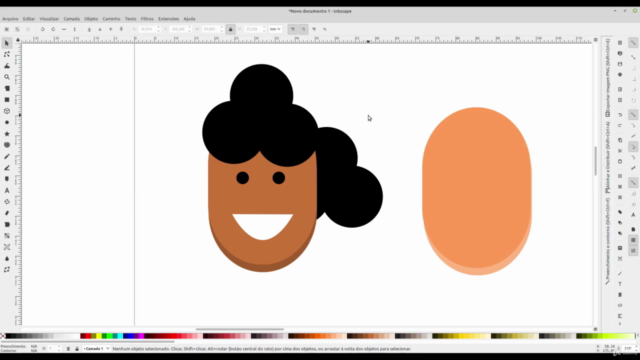
Task: Toggle enable snapping at top of snap bar
Action: 633,42
